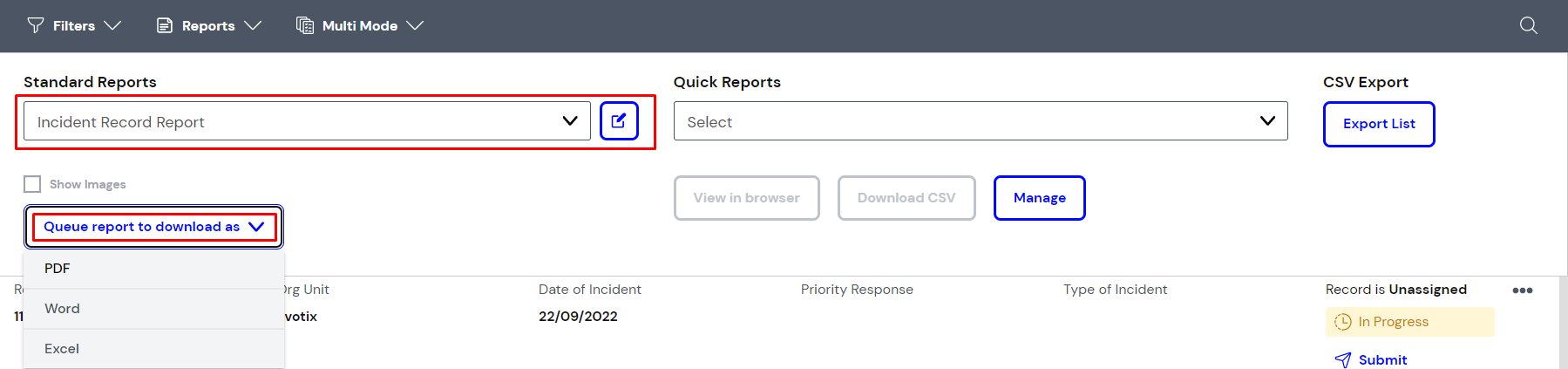Click the In Progress clock icon
This screenshot has height=369, width=1568.
[x=1342, y=322]
